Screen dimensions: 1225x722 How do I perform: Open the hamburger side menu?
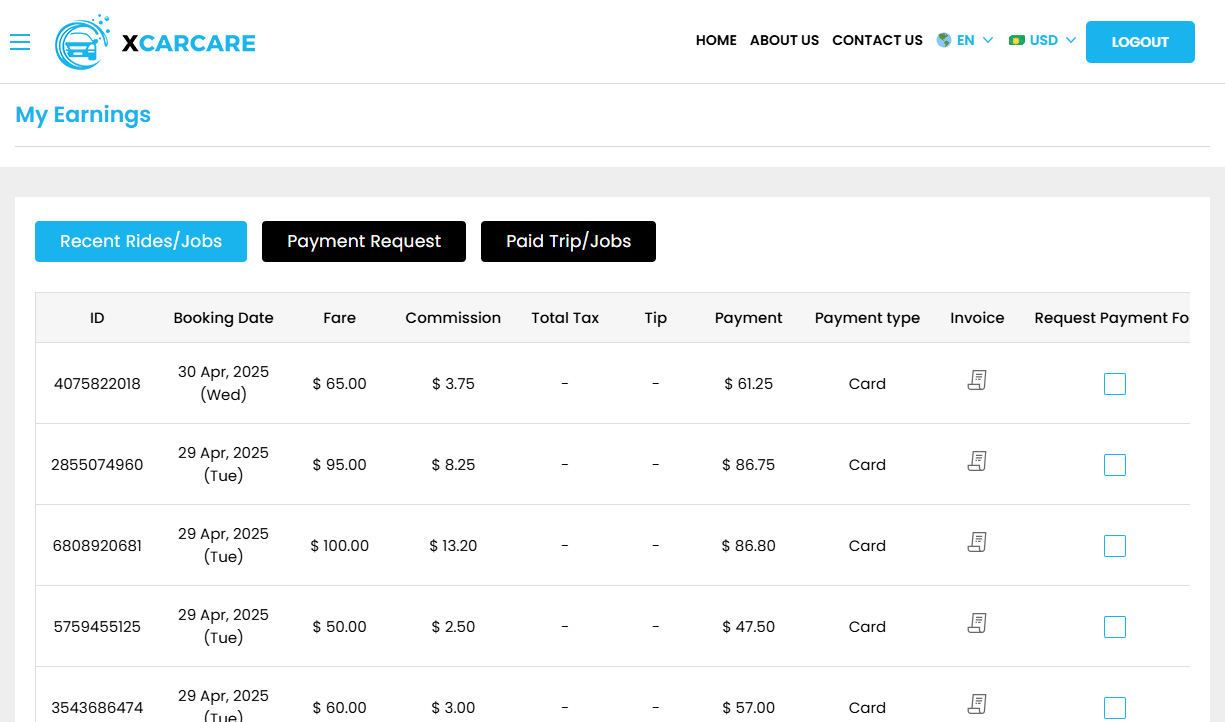pos(20,42)
